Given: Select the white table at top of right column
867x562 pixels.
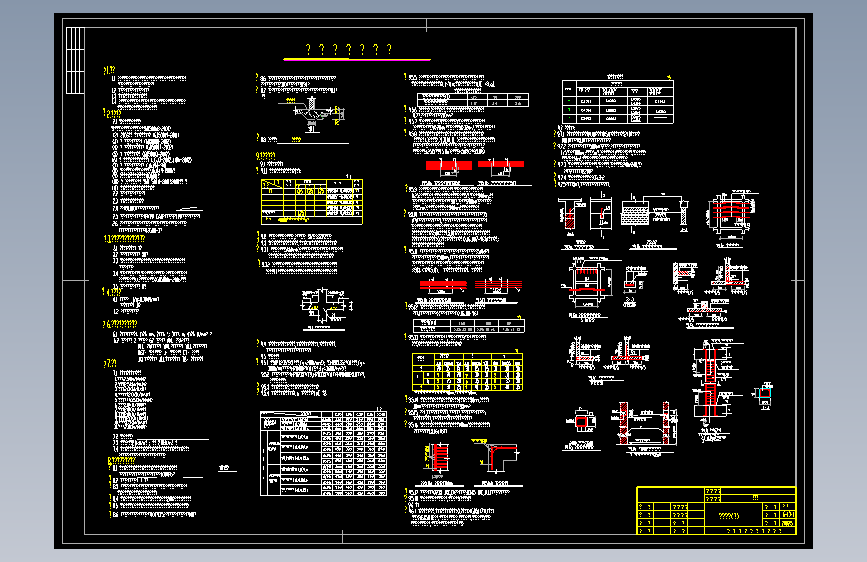Looking at the screenshot, I should [618, 102].
